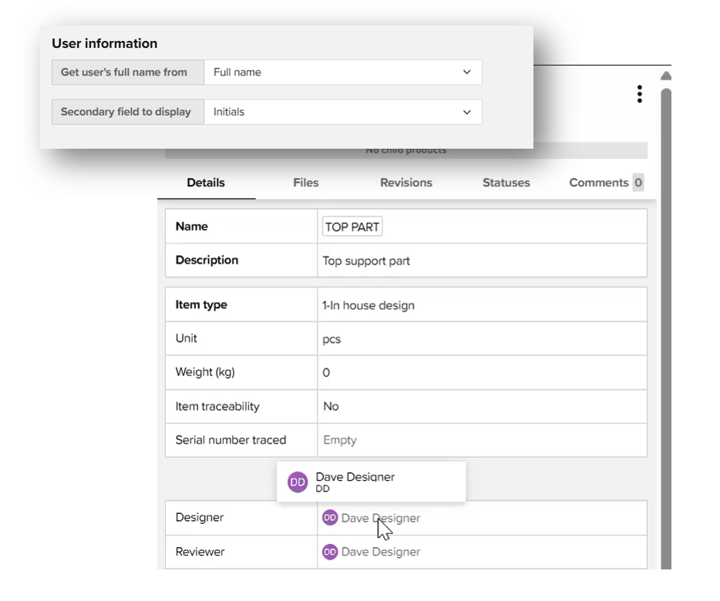Viewport: 720px width, 601px height.
Task: Click the DD avatar in the tooltip
Action: click(297, 482)
